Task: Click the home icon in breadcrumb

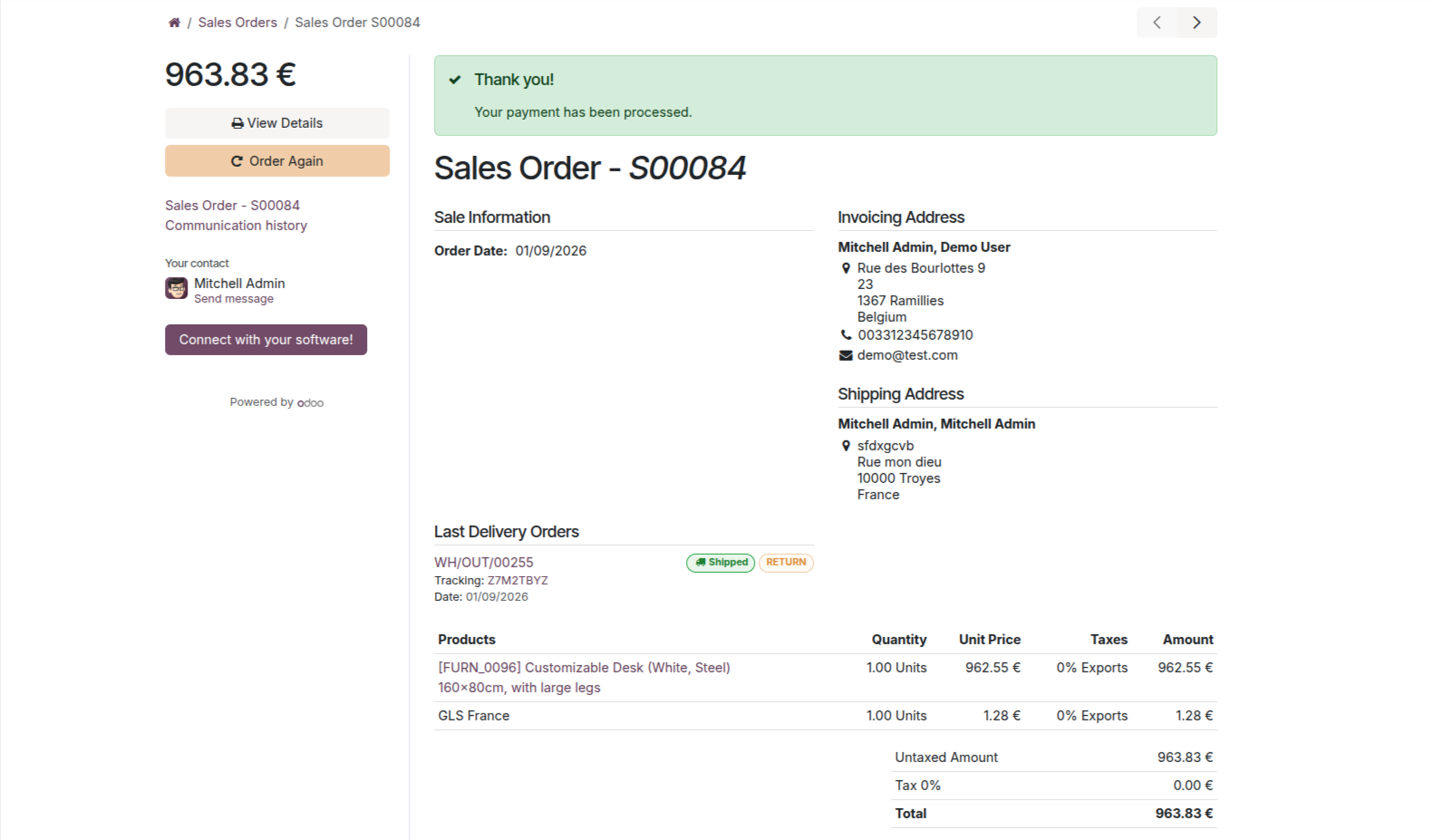Action: 174,23
